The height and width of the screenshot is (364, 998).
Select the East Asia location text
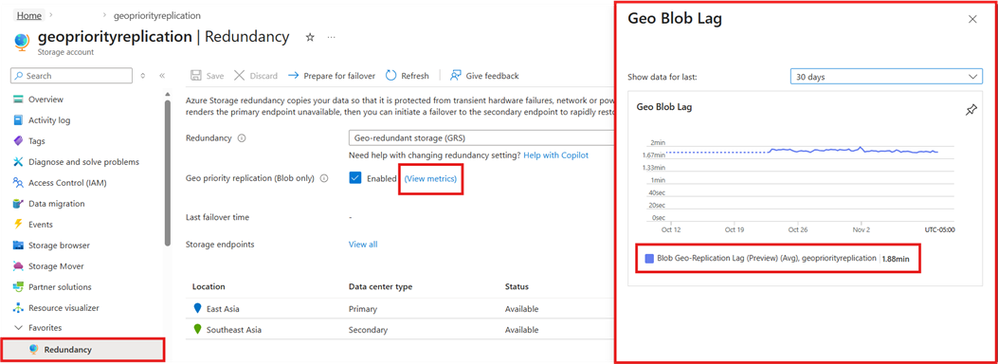(223, 309)
